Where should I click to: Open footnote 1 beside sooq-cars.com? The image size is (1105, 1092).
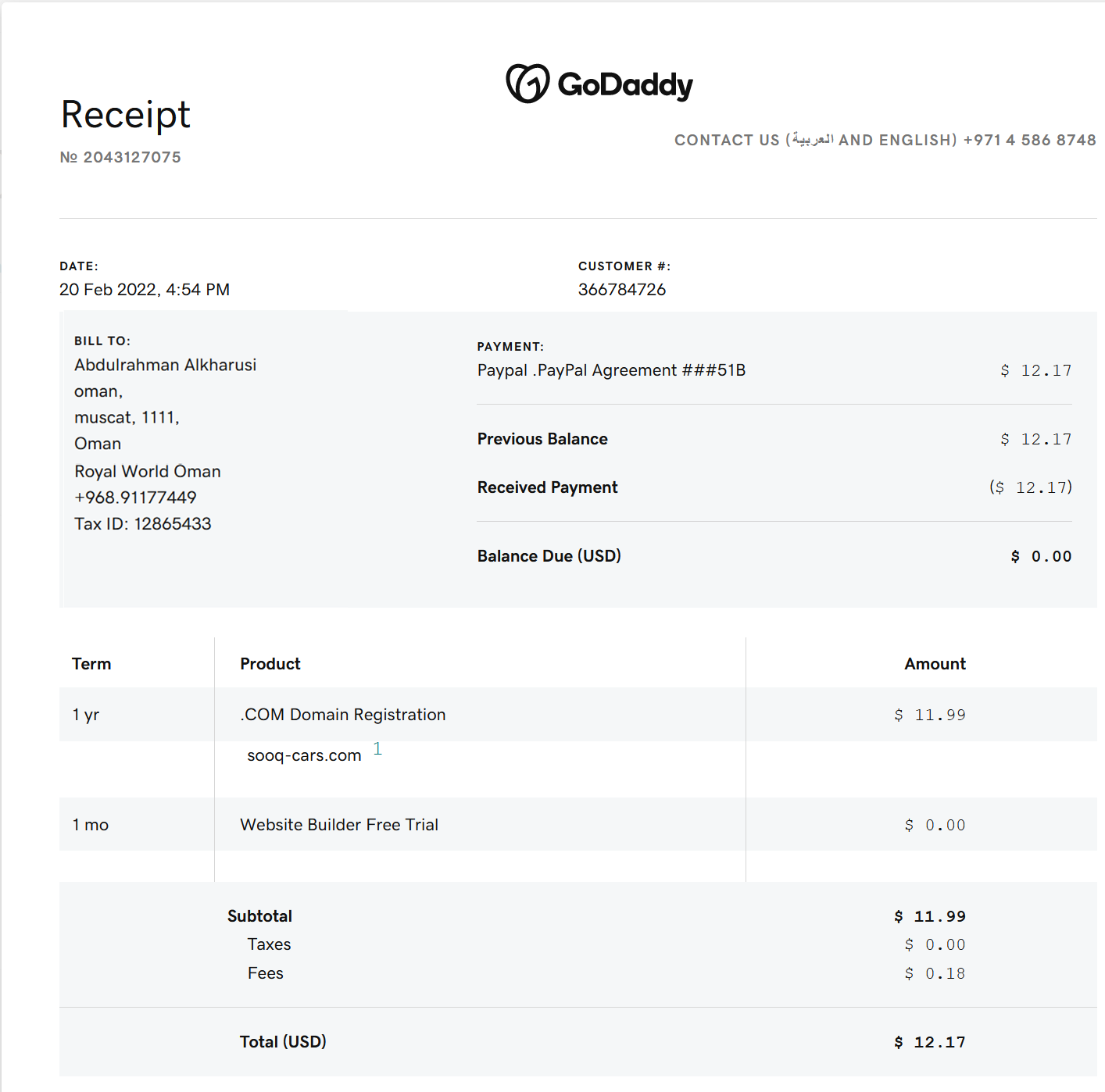377,748
